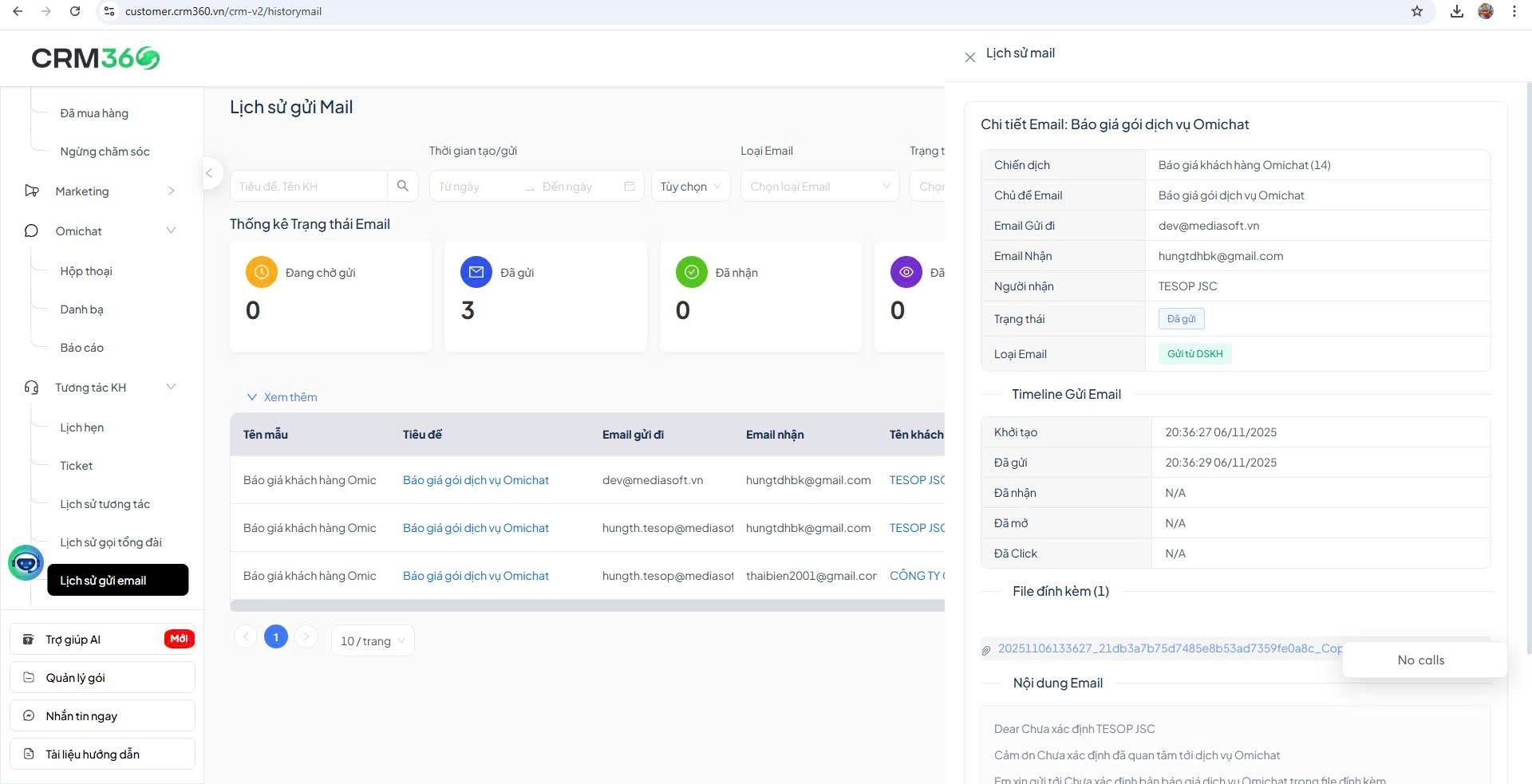The width and height of the screenshot is (1532, 784).
Task: Click the Đã gửi envelope icon
Action: 476,272
